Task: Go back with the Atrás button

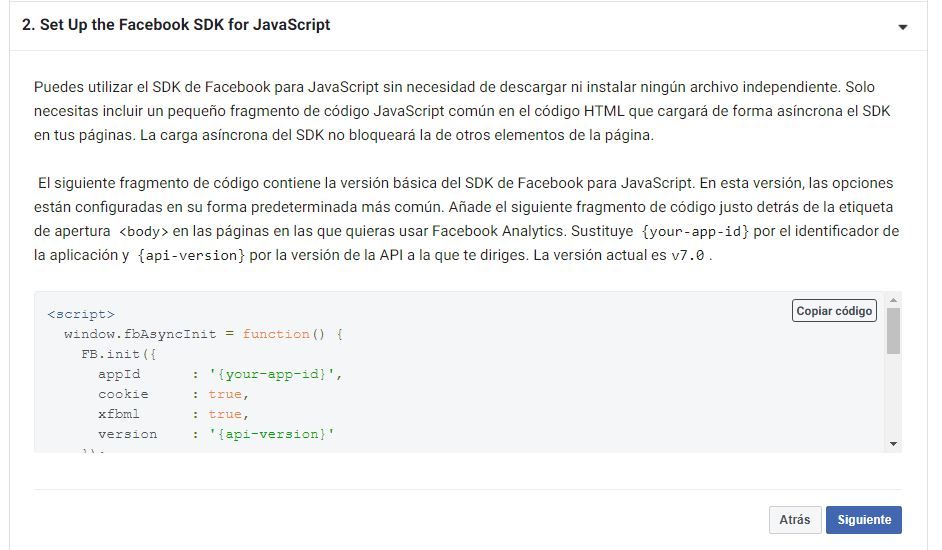Action: pos(795,520)
